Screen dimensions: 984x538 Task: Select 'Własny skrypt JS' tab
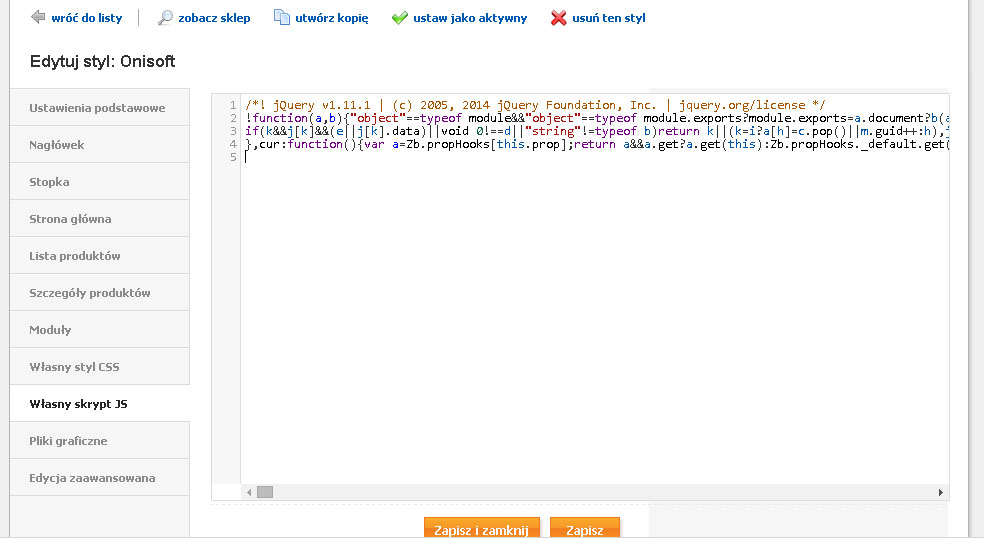tap(100, 404)
